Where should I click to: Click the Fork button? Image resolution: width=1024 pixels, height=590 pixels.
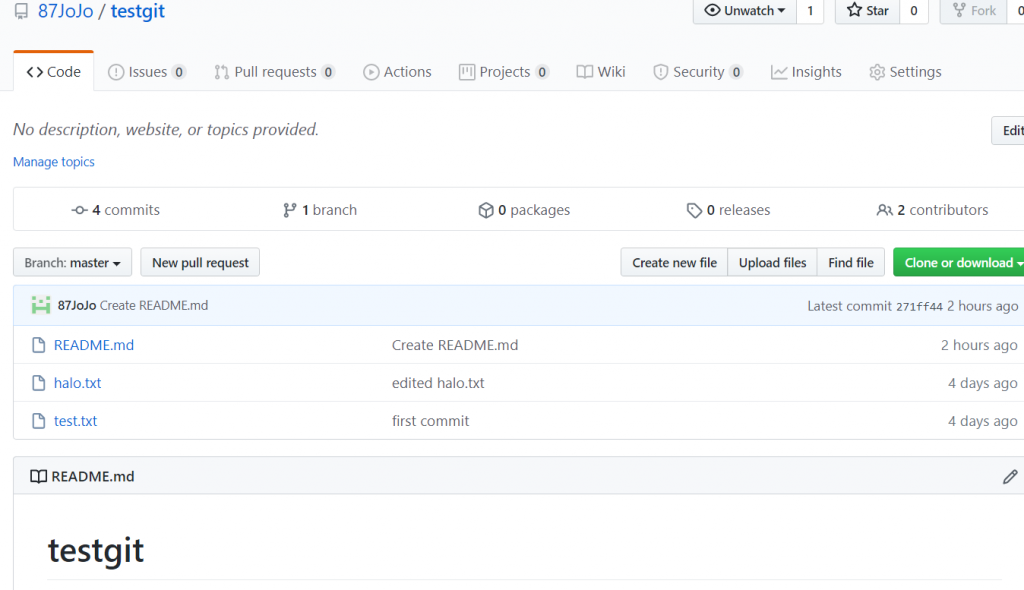[x=973, y=10]
